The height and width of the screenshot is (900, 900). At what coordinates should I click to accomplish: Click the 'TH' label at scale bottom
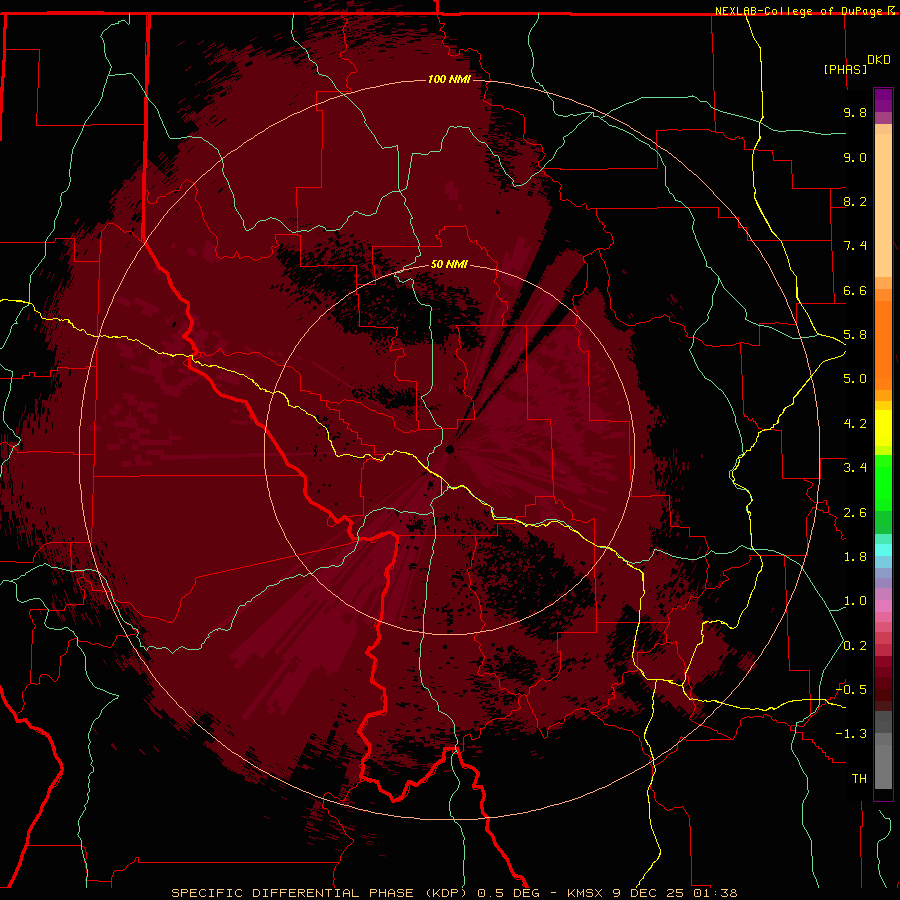pos(859,779)
